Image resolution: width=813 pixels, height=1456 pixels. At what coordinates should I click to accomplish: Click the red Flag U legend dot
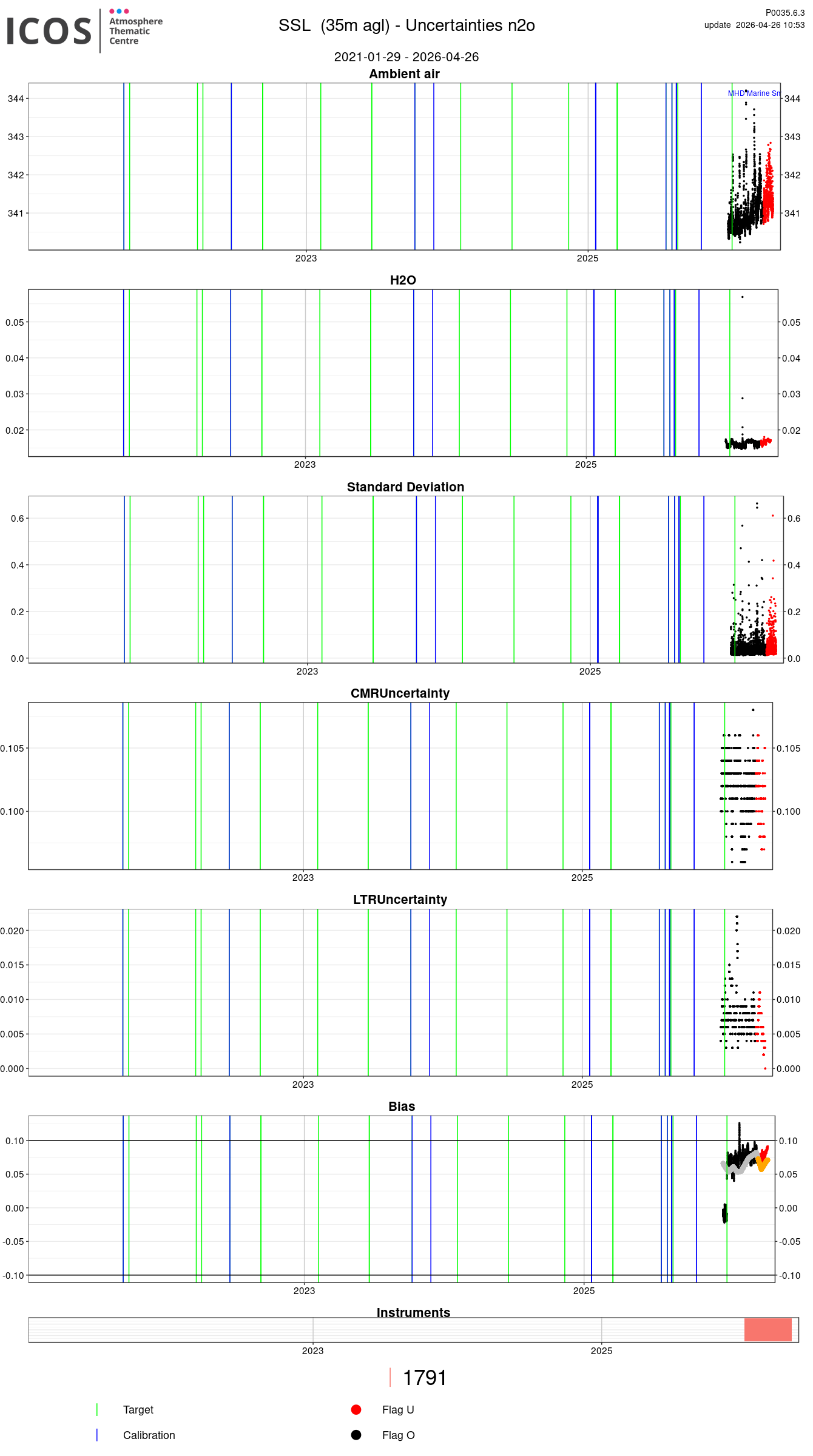tap(356, 1409)
